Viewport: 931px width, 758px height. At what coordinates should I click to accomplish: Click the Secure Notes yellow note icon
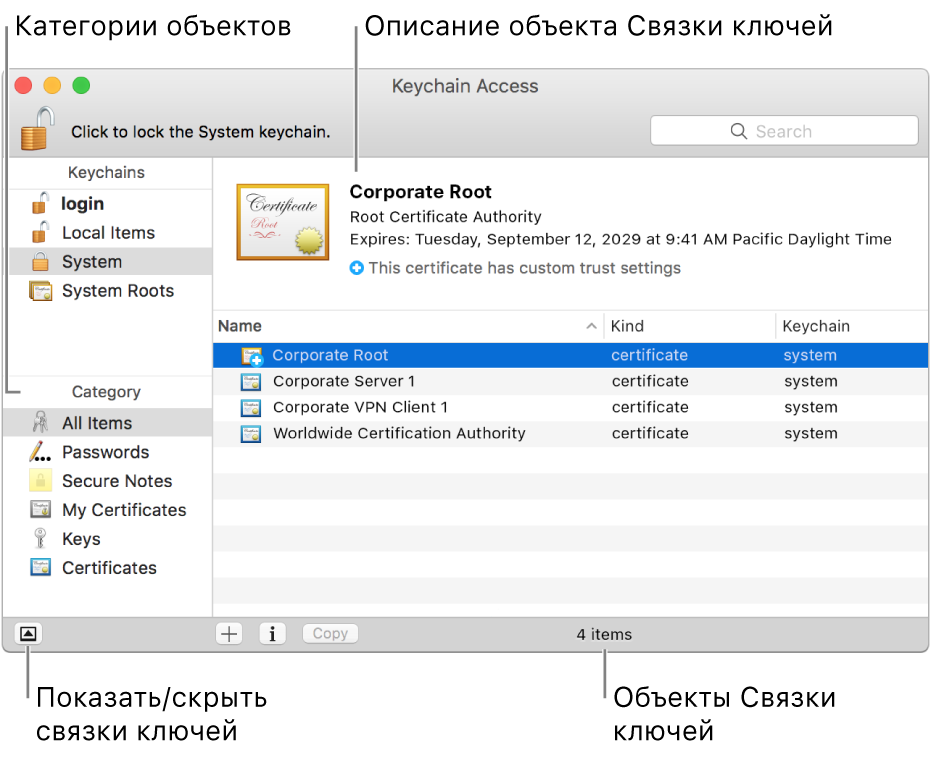tap(40, 481)
